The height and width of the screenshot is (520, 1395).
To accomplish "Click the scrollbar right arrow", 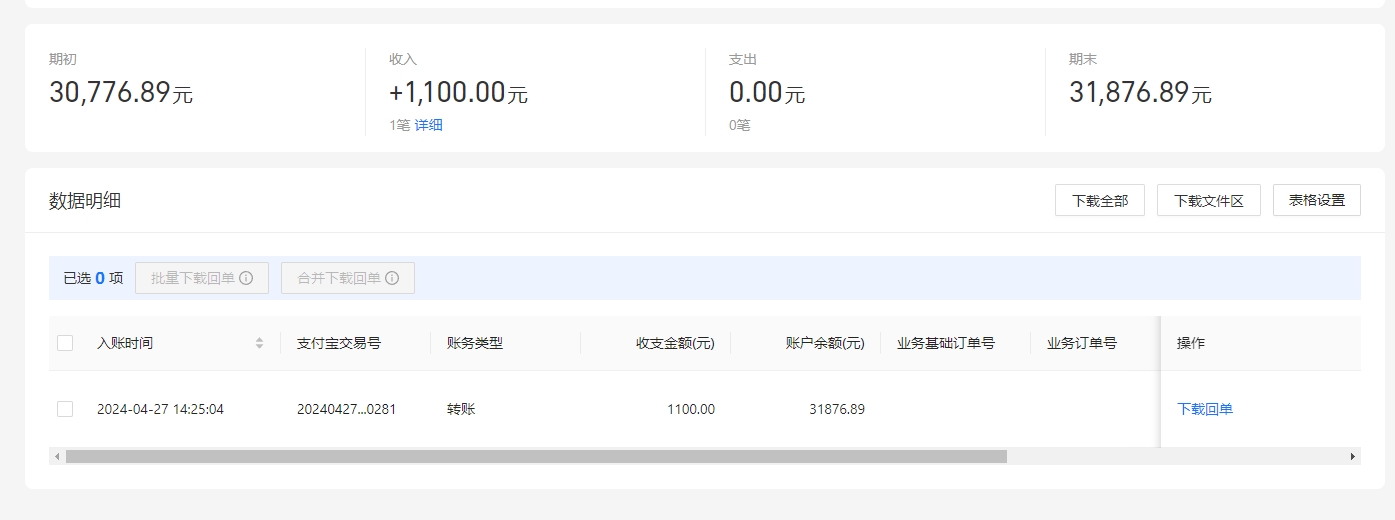I will tap(1353, 456).
